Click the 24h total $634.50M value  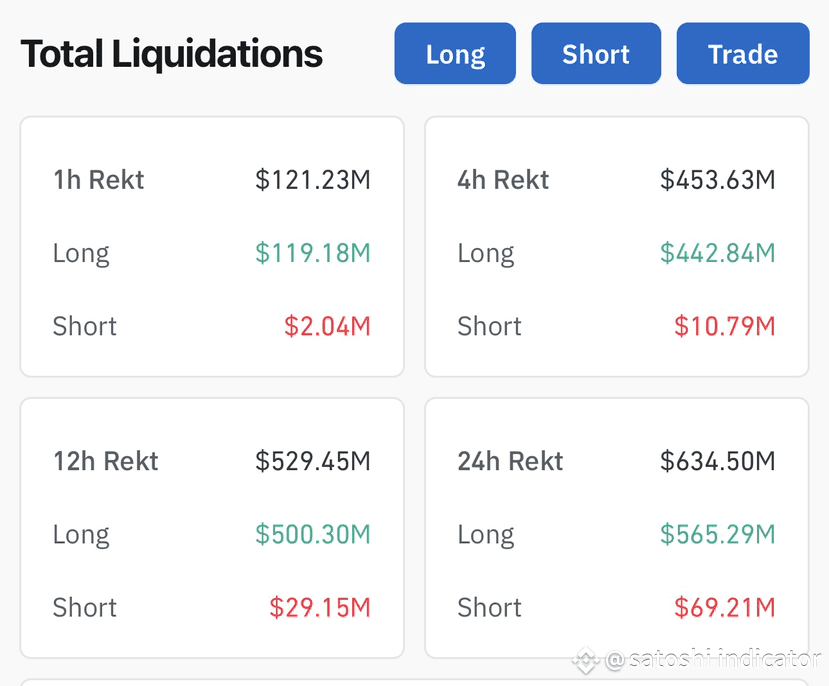(717, 461)
